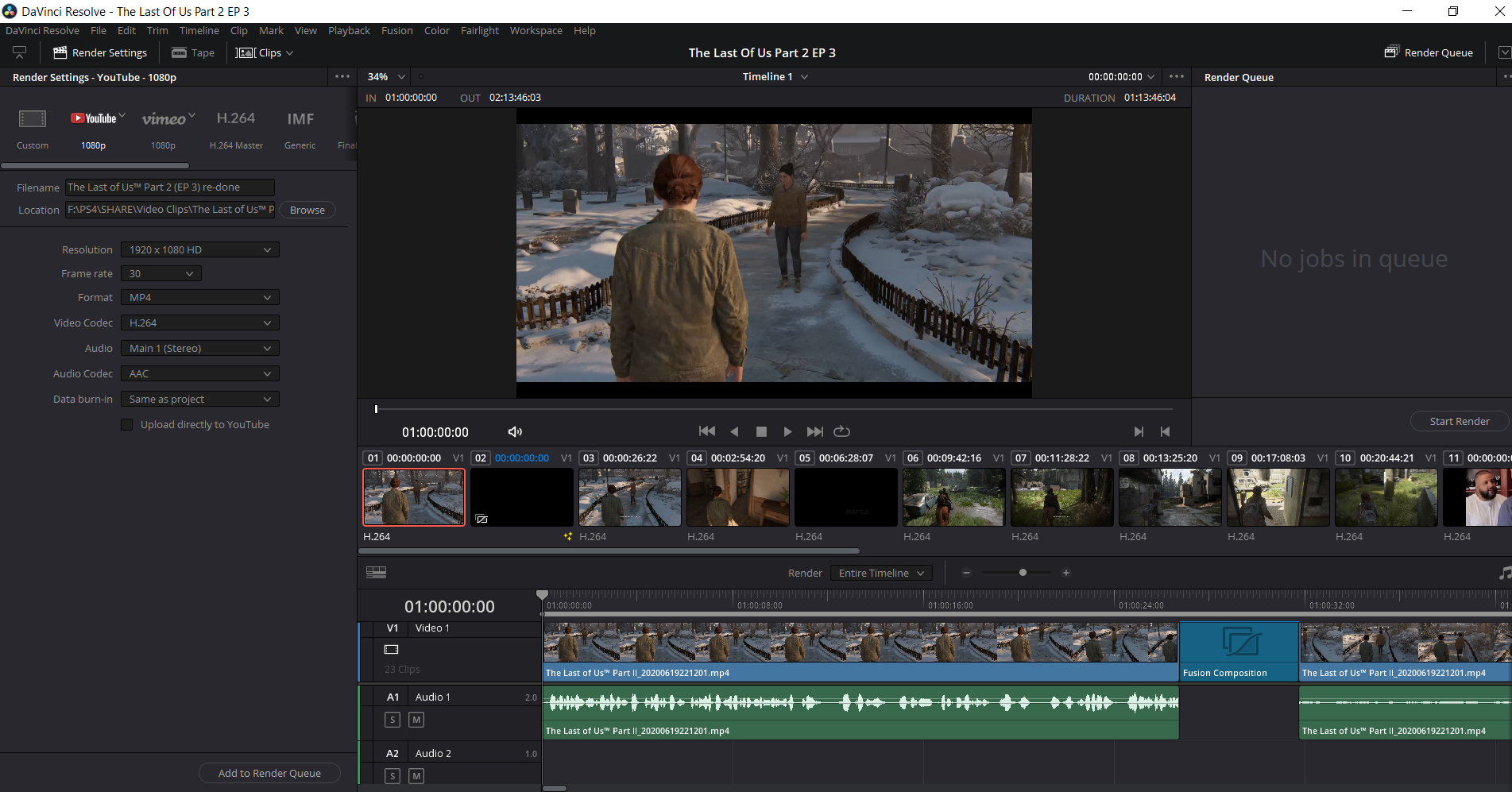Select clip 03 thumbnail

point(630,497)
